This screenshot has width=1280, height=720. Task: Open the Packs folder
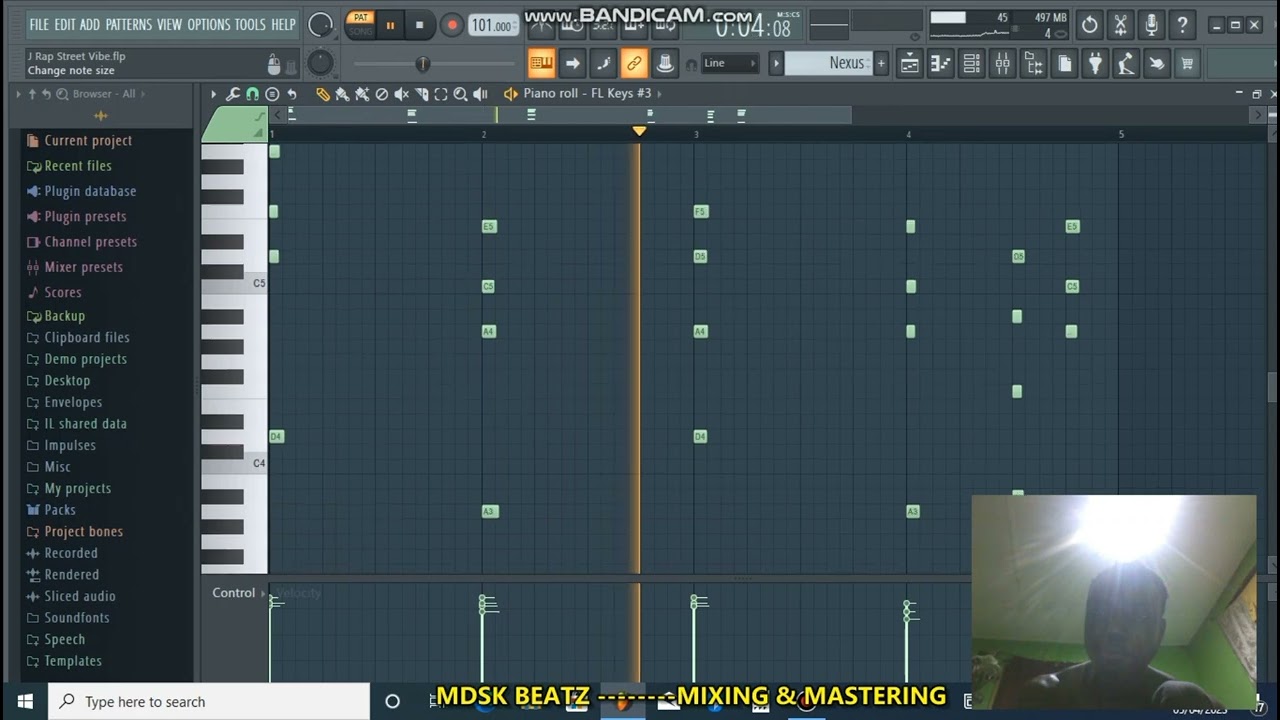pos(60,510)
